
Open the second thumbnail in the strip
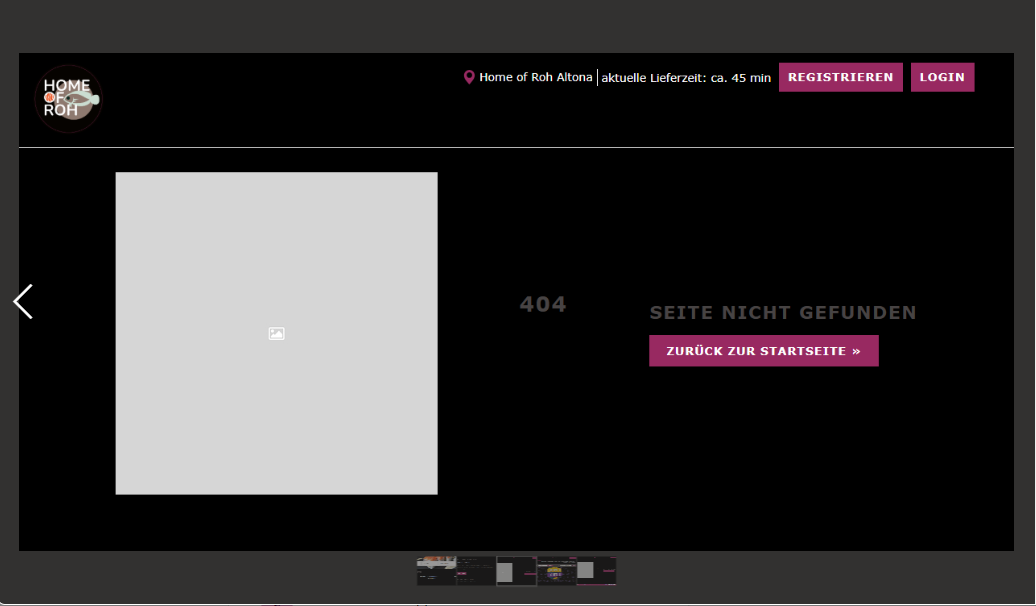click(x=476, y=571)
